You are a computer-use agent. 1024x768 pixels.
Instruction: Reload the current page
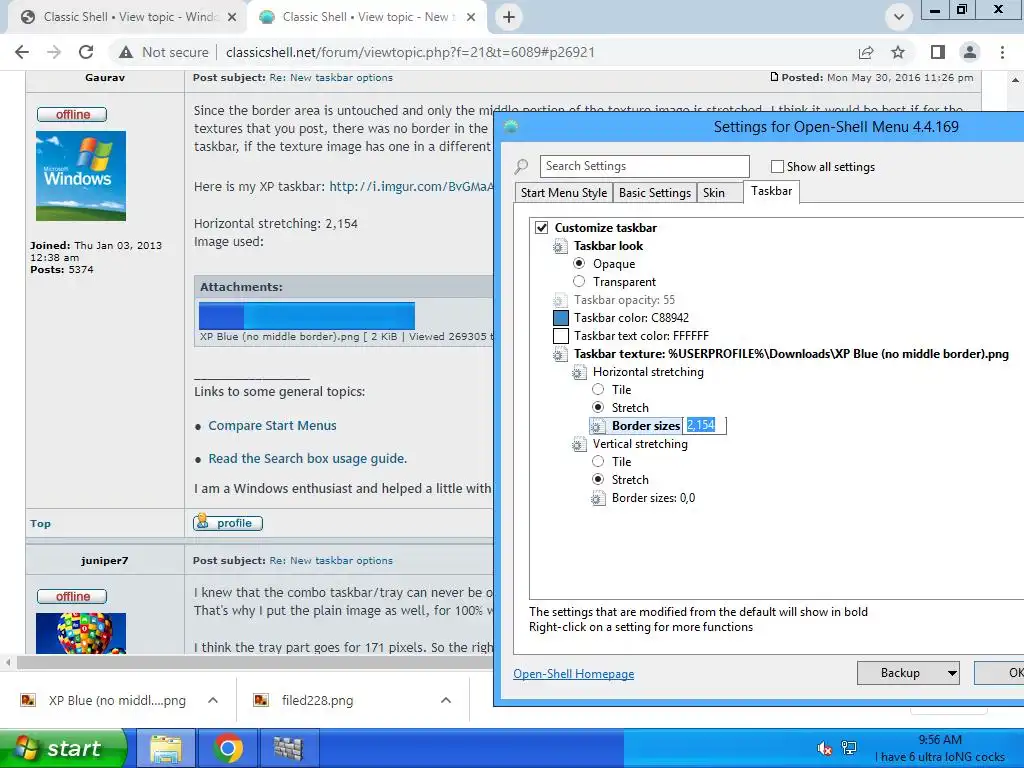pos(86,52)
